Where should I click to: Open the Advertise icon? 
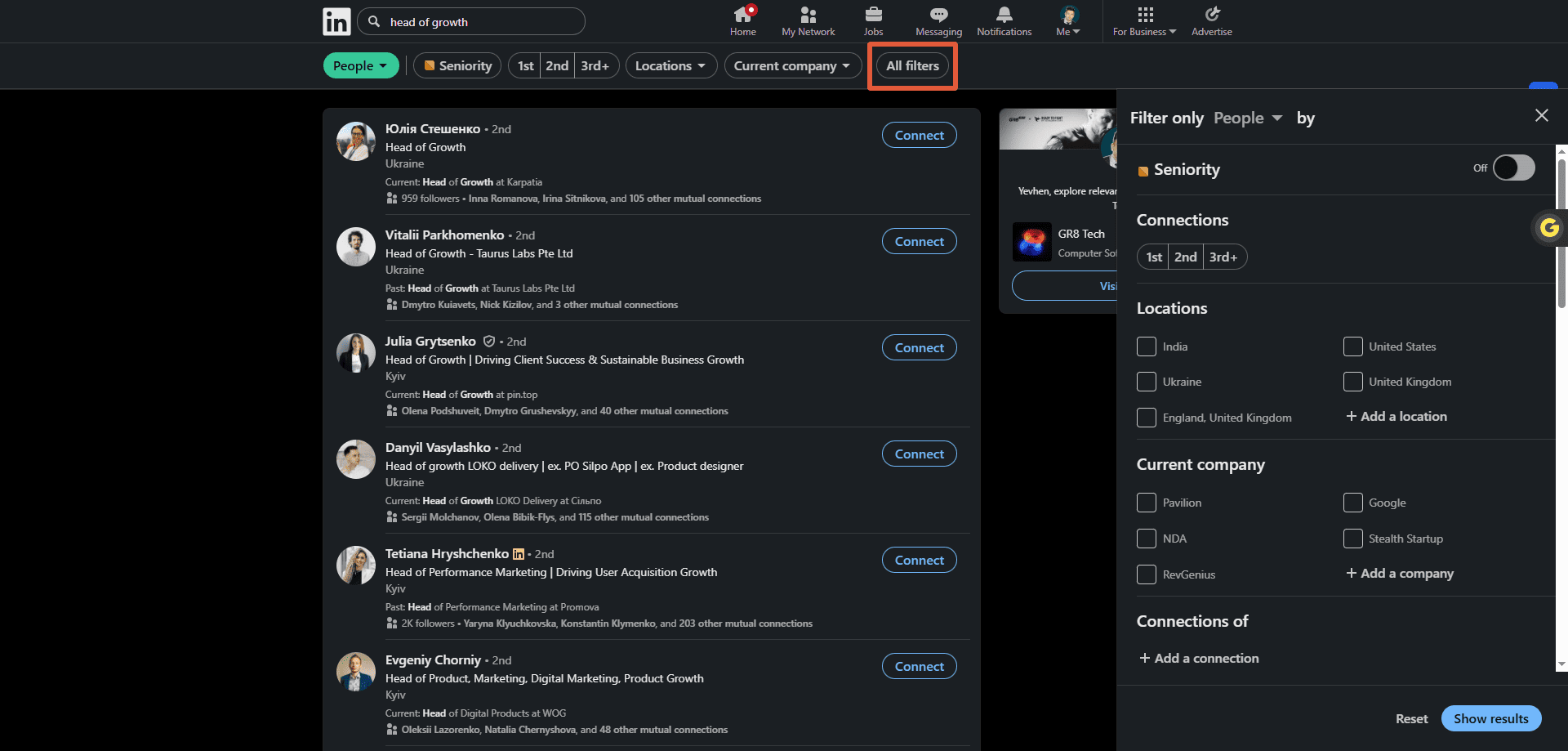[1212, 14]
